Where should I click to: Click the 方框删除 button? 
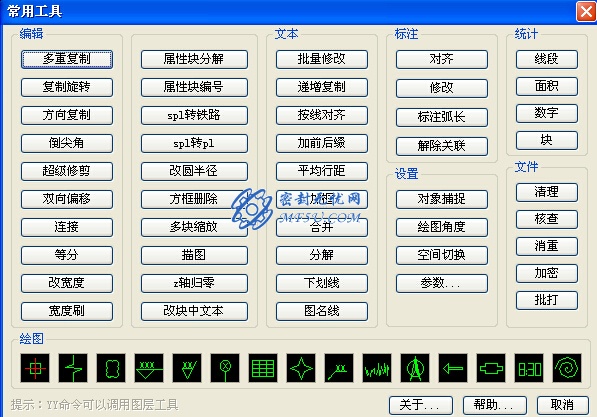pos(194,199)
